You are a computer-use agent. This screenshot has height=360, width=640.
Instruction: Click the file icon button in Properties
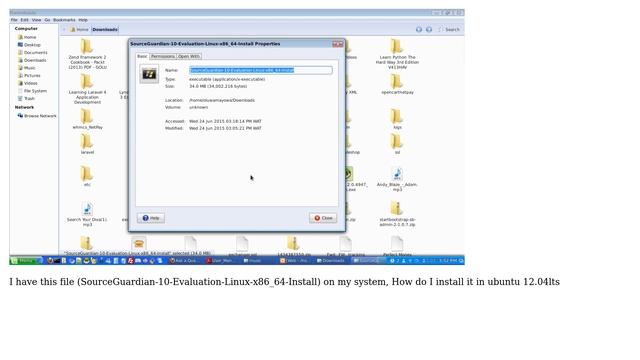point(149,74)
